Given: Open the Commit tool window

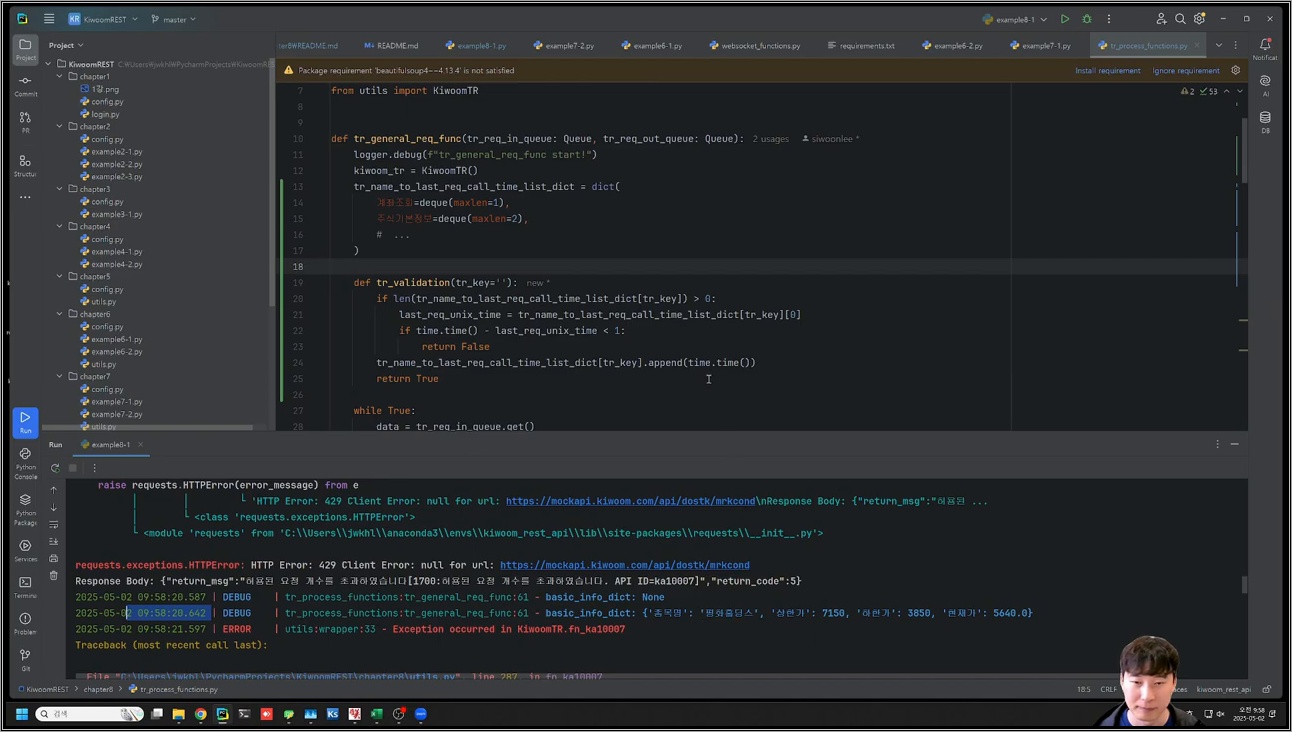Looking at the screenshot, I should tap(25, 86).
